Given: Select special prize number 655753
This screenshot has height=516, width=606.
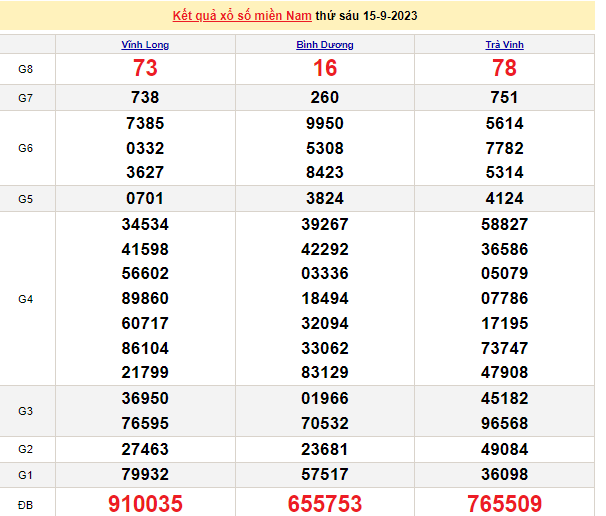Looking at the screenshot, I should click(325, 502).
